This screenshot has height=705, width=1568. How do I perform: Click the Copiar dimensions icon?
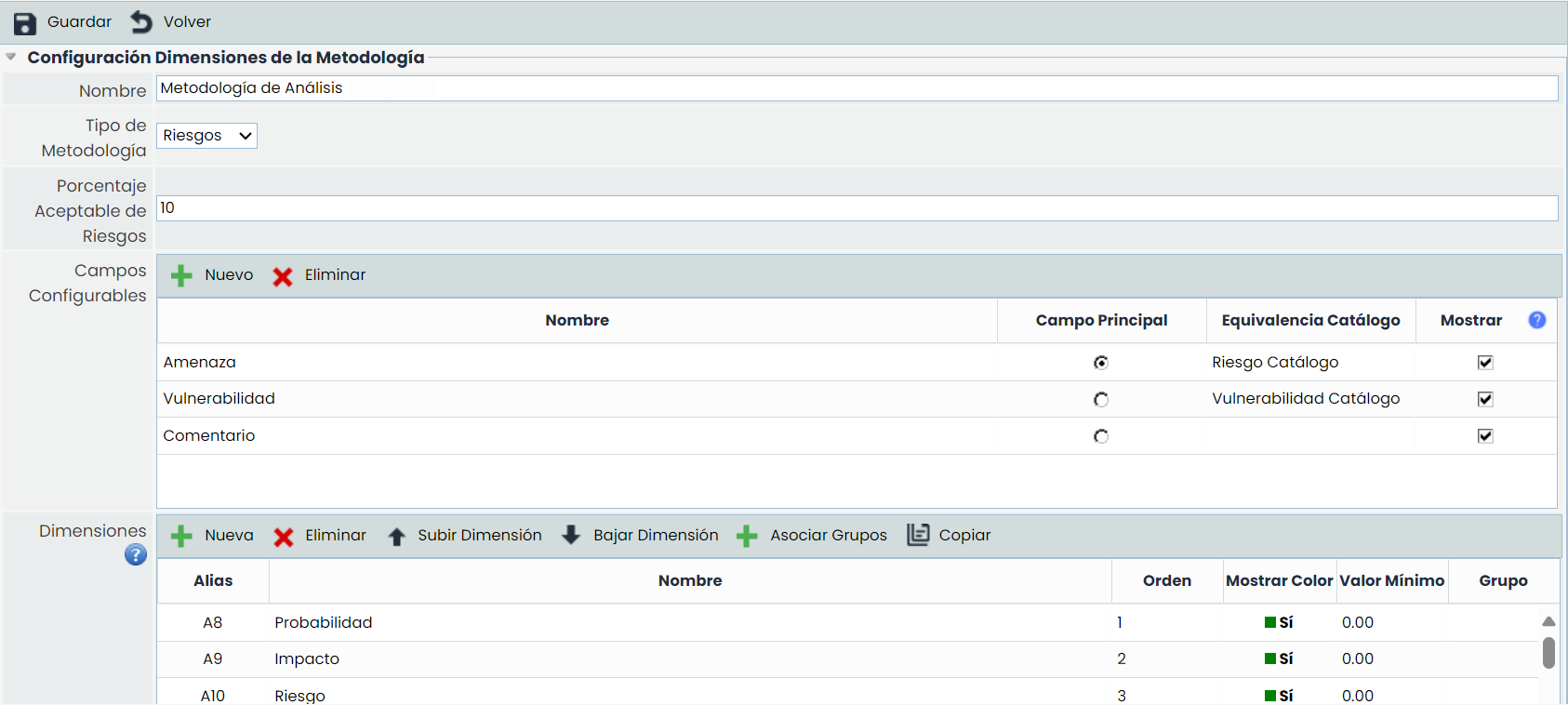(918, 535)
